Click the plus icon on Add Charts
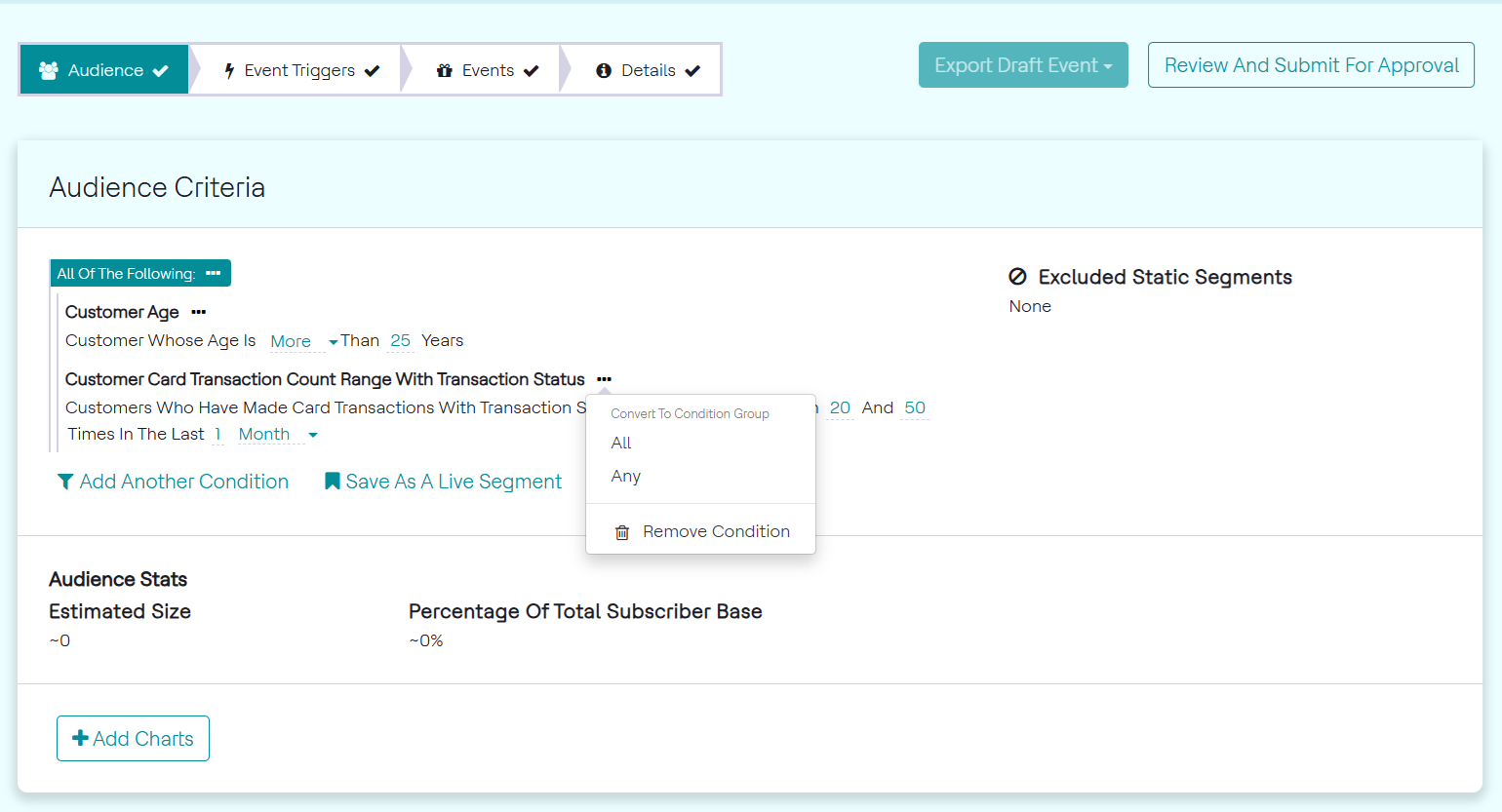The width and height of the screenshot is (1502, 812). [x=81, y=739]
